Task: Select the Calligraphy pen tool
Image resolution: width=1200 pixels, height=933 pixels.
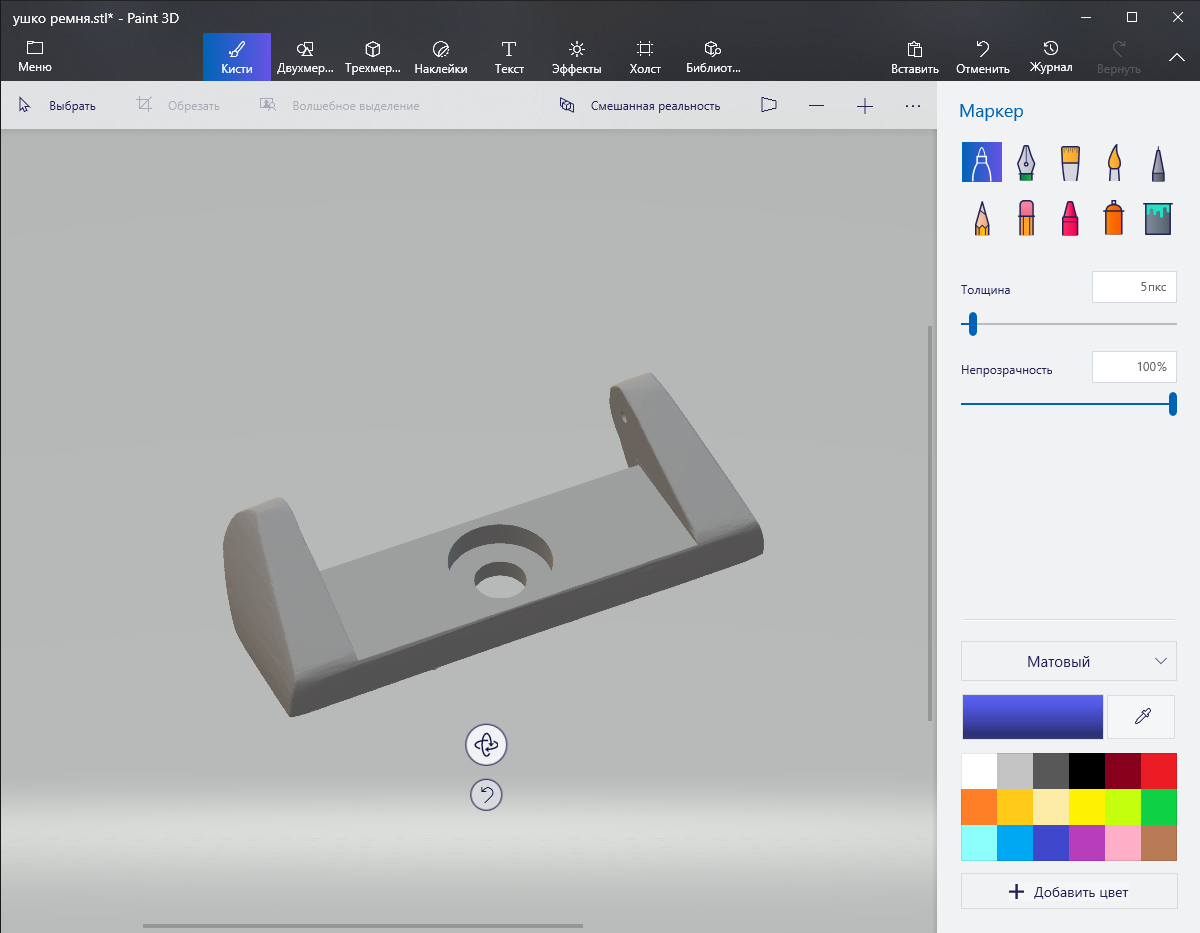Action: [x=1026, y=162]
